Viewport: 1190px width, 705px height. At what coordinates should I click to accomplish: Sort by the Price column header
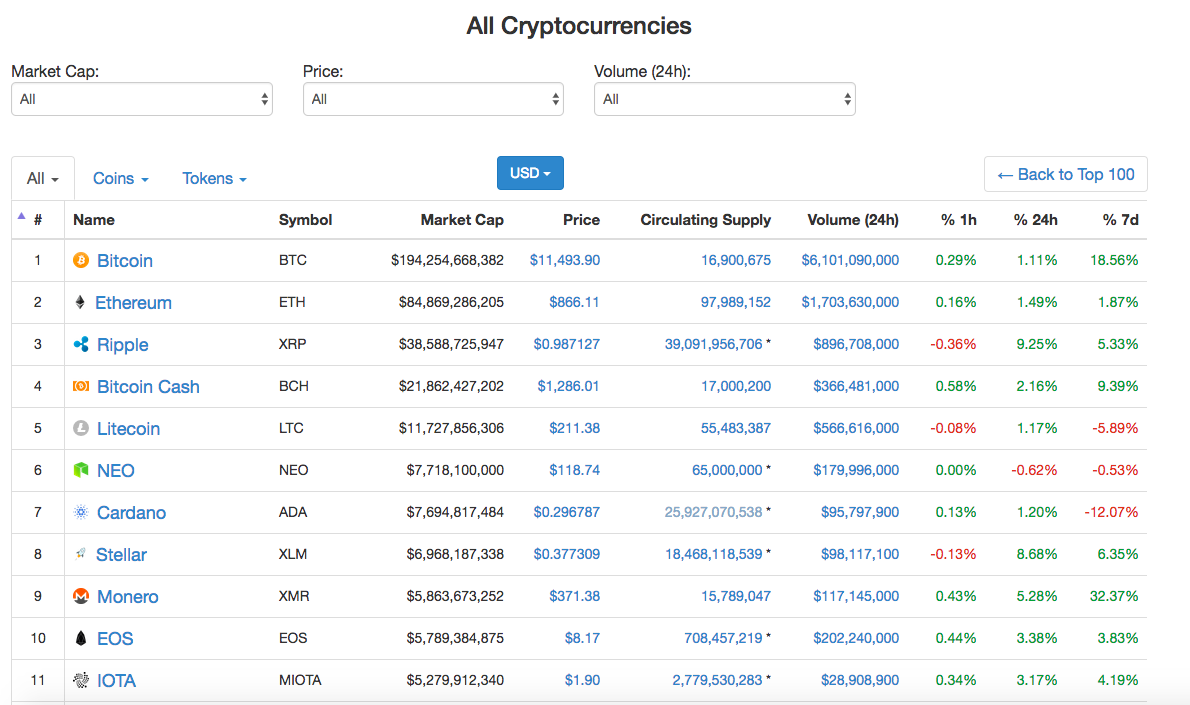click(x=581, y=220)
